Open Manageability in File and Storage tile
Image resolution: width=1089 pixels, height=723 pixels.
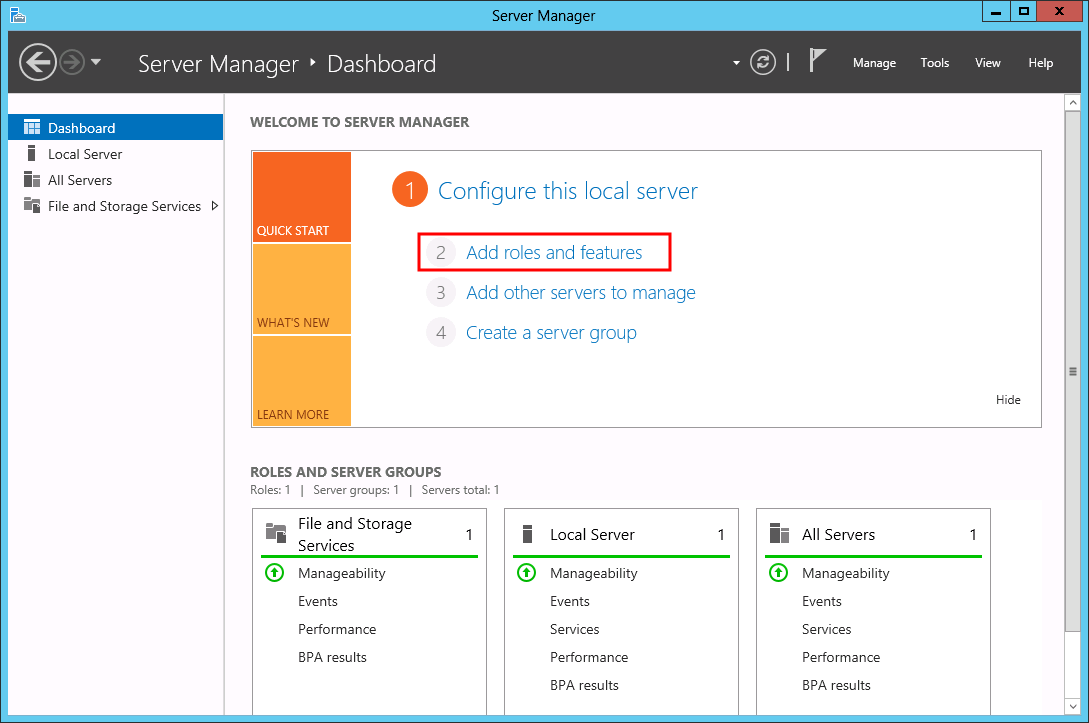[342, 573]
